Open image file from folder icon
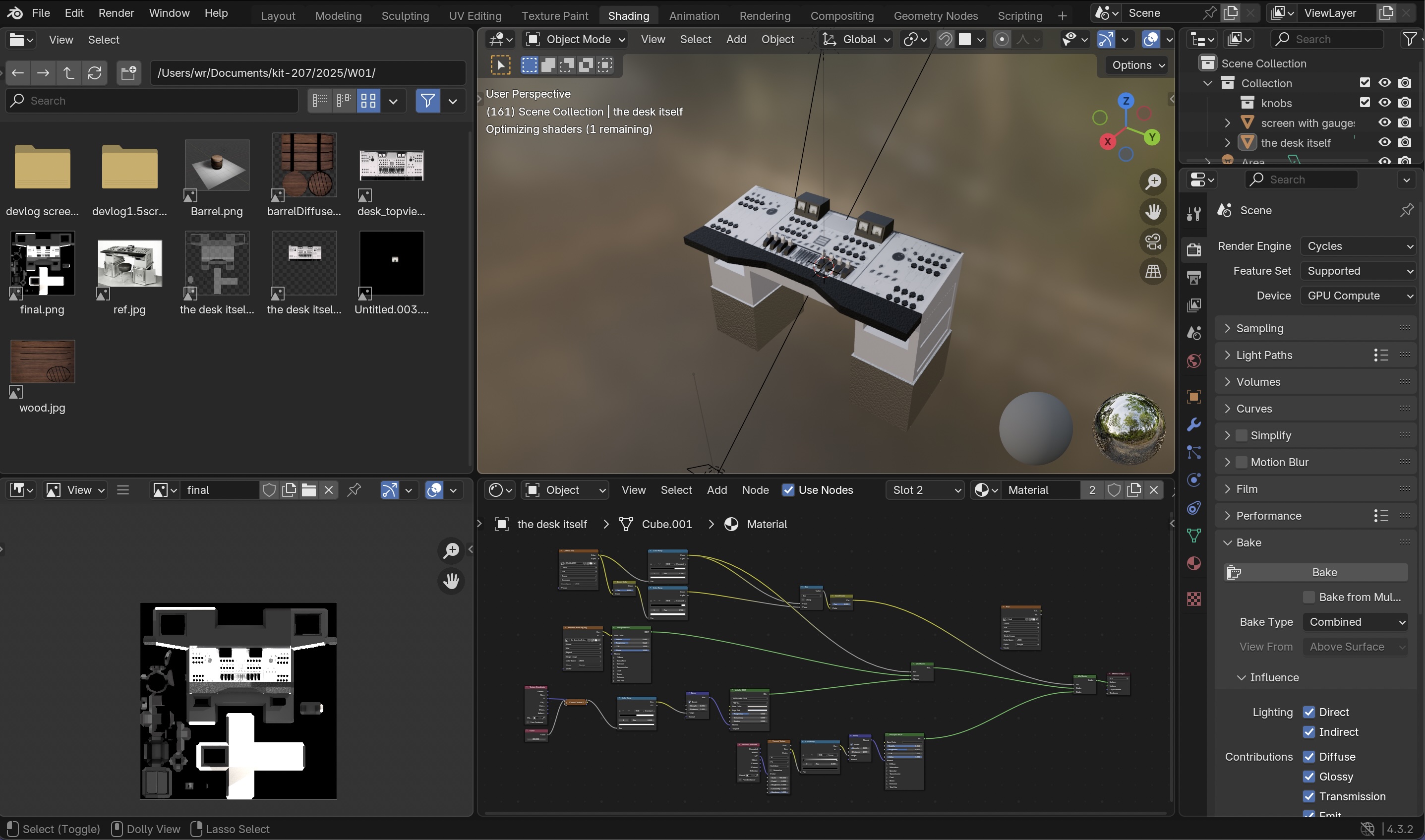 (x=309, y=490)
